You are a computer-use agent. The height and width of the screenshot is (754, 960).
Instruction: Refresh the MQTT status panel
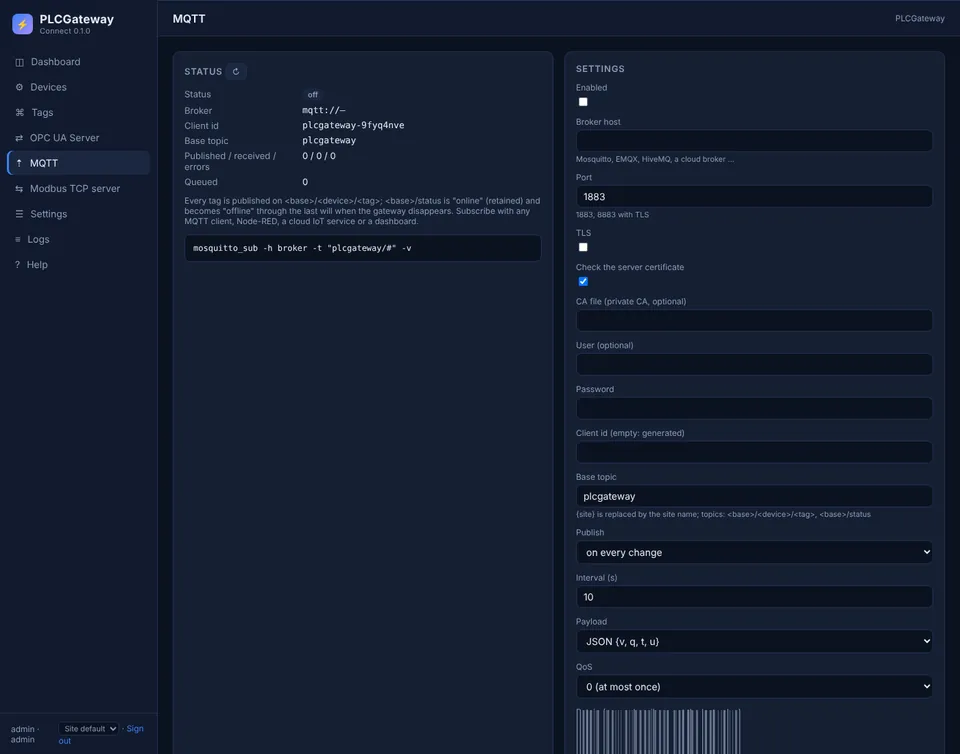coord(236,72)
